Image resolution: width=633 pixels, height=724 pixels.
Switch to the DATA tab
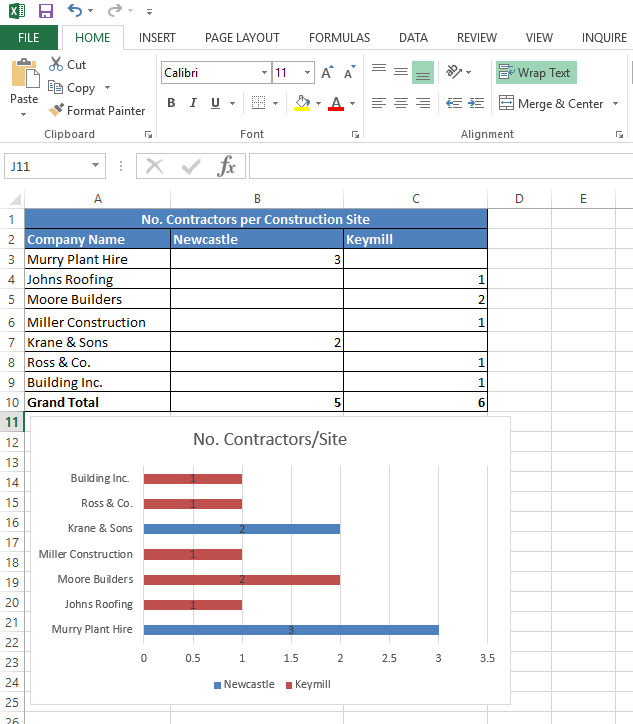click(x=413, y=37)
